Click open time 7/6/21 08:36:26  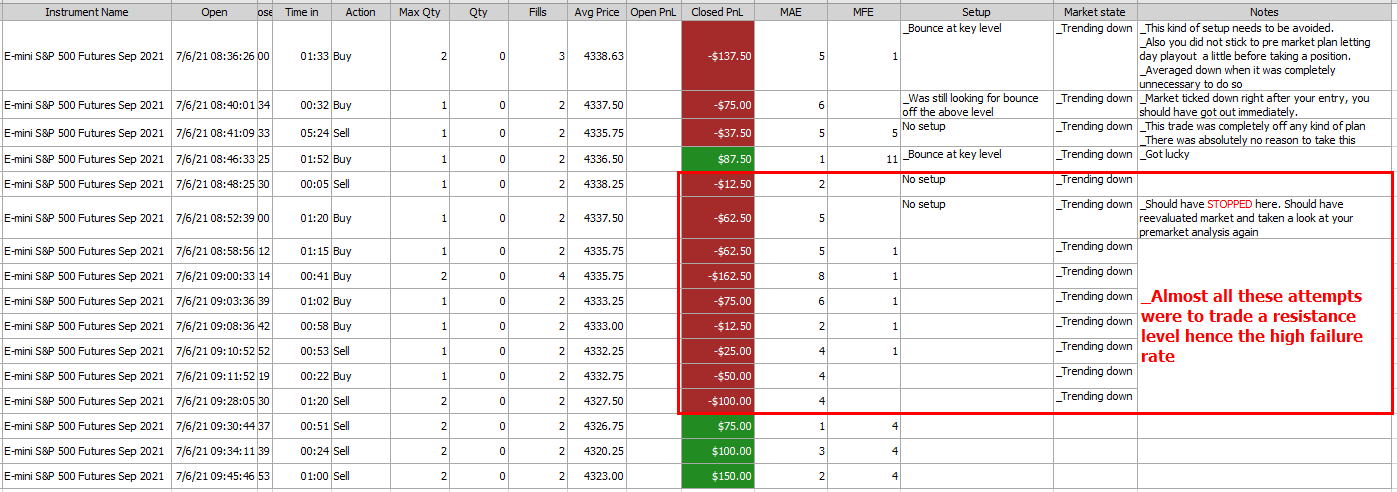214,56
